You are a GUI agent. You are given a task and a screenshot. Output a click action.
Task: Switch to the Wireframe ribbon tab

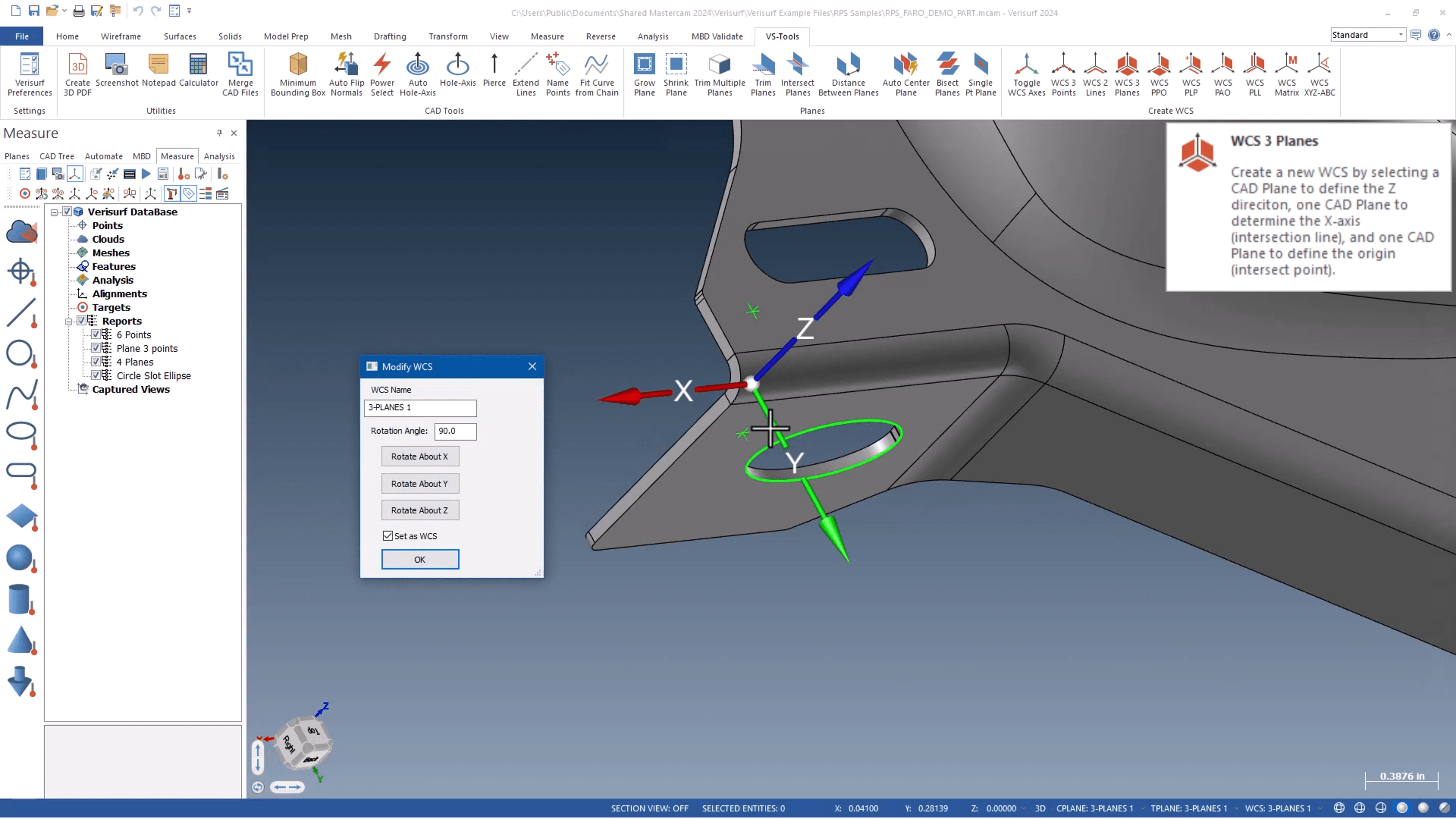coord(121,36)
